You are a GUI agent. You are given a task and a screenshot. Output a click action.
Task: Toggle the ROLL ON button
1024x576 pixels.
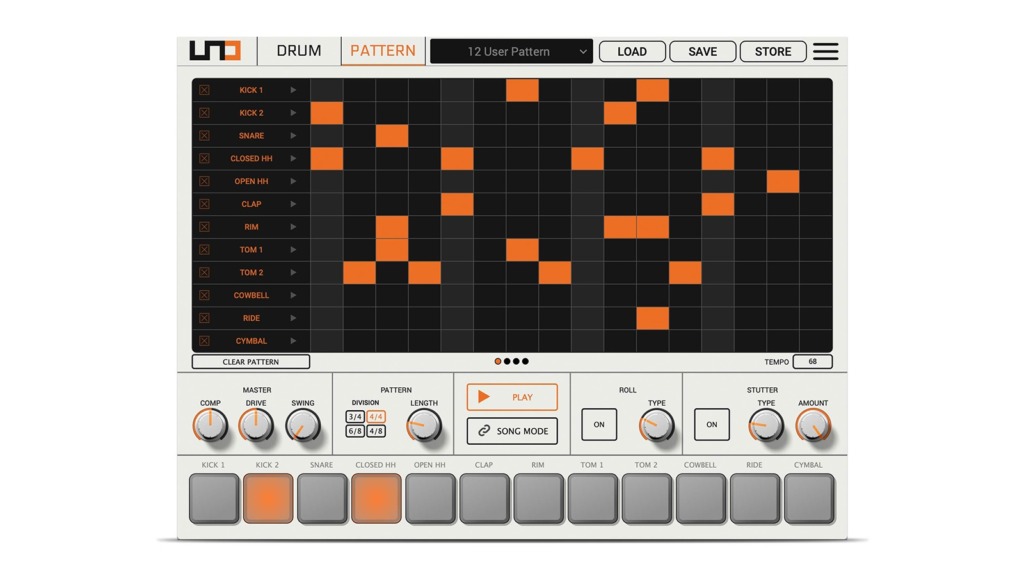599,424
